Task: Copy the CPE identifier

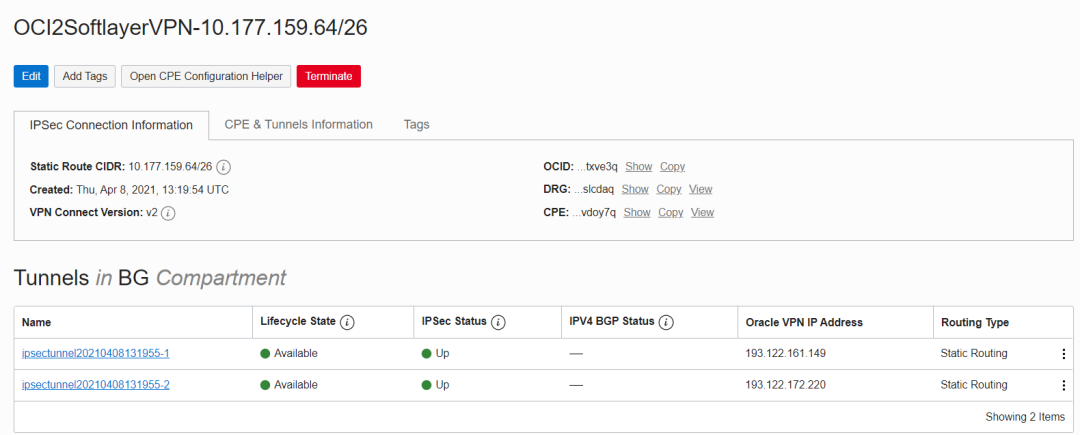Action: point(671,213)
